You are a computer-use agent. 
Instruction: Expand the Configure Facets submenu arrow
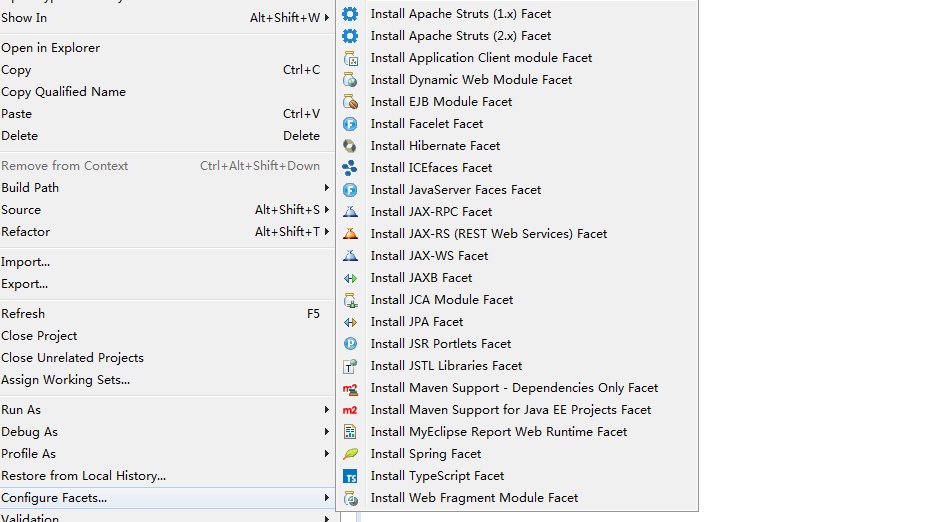pyautogui.click(x=326, y=498)
